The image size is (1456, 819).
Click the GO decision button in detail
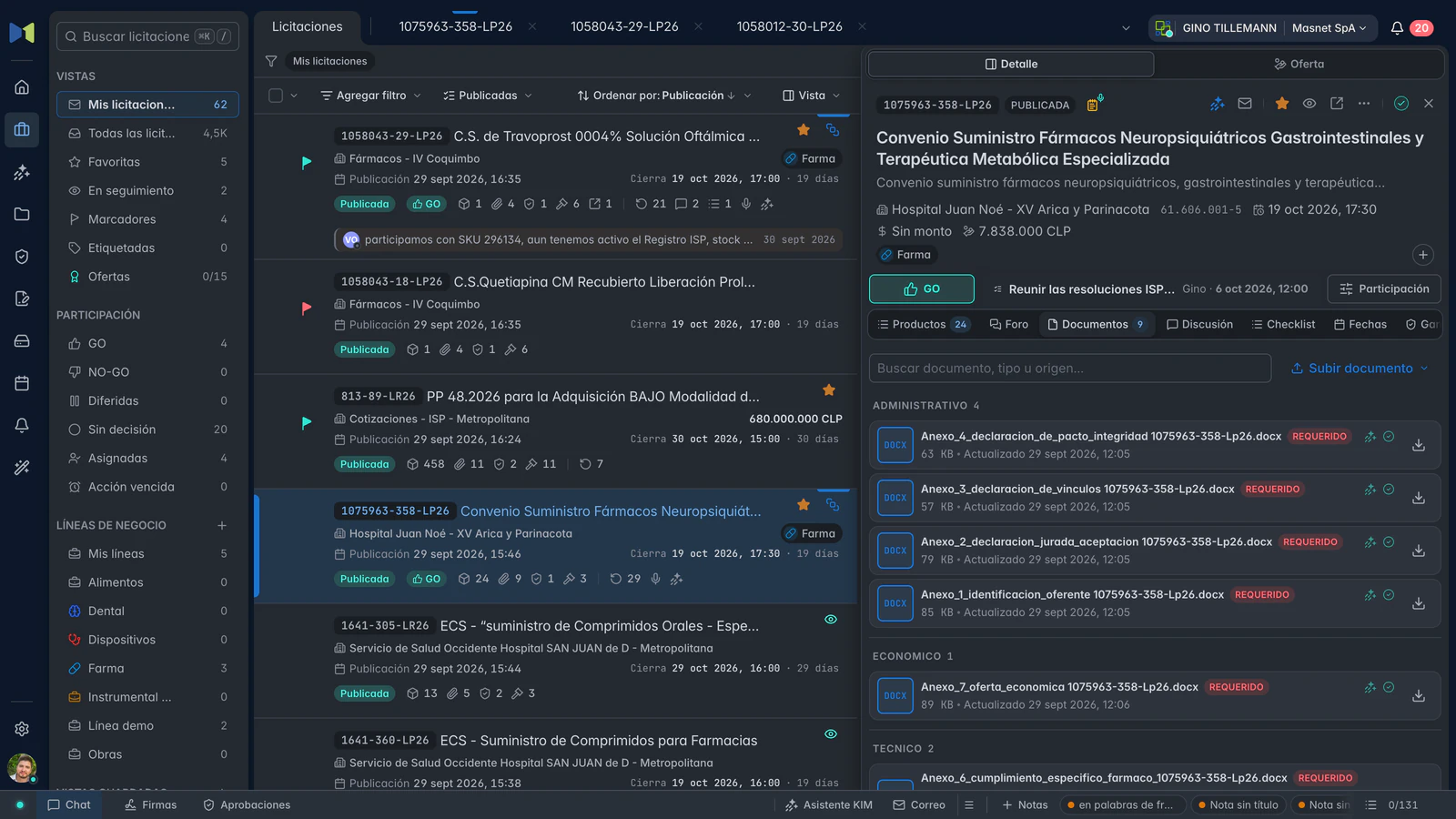tap(921, 288)
